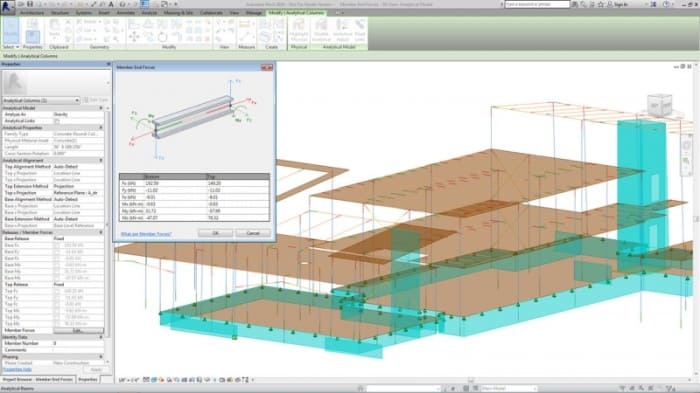Click the ViewCube in the 3D view
700x393 pixels.
click(659, 105)
